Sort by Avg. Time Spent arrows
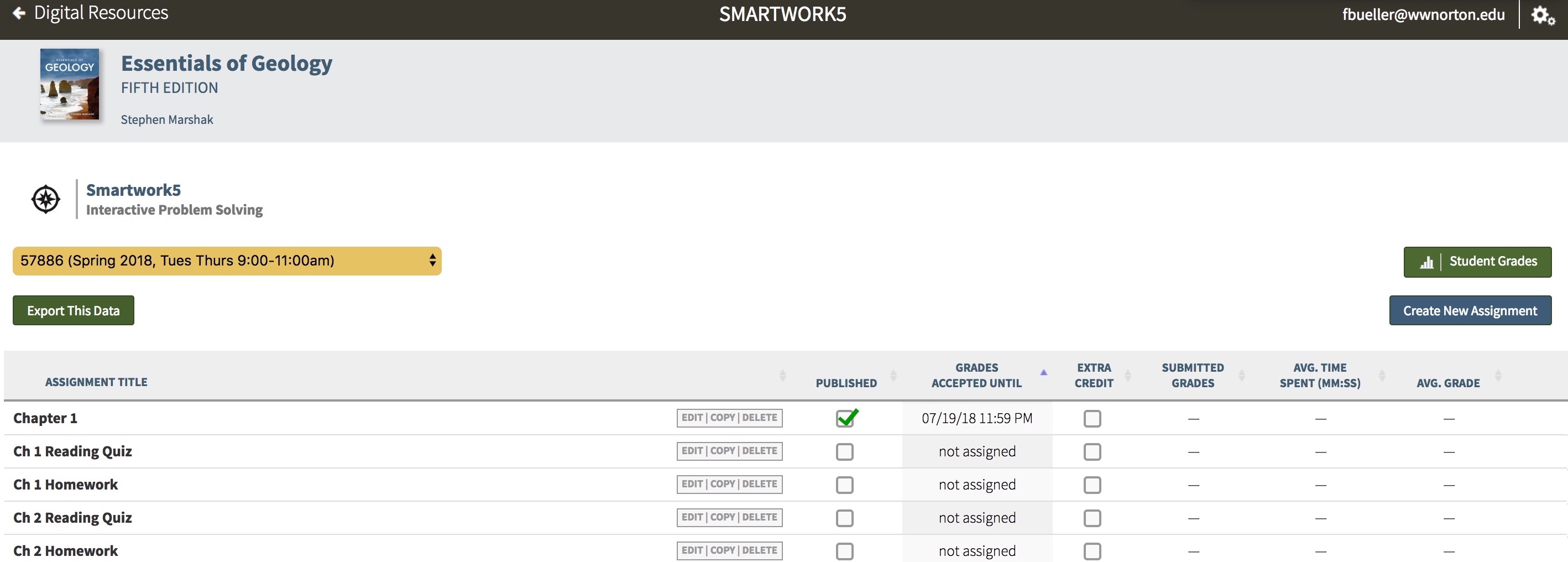Screen dimensions: 1568x562 pyautogui.click(x=1382, y=376)
